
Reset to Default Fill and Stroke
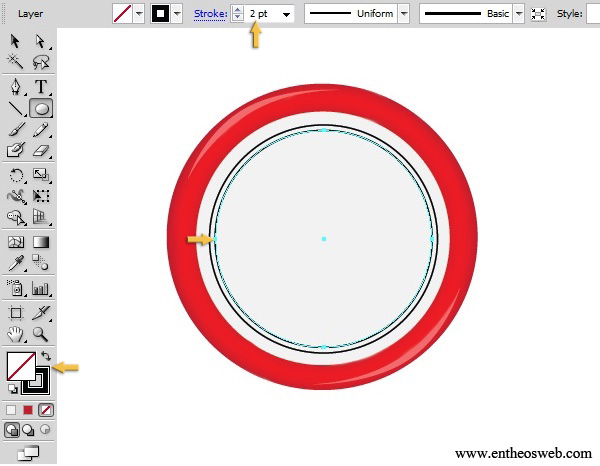point(13,389)
